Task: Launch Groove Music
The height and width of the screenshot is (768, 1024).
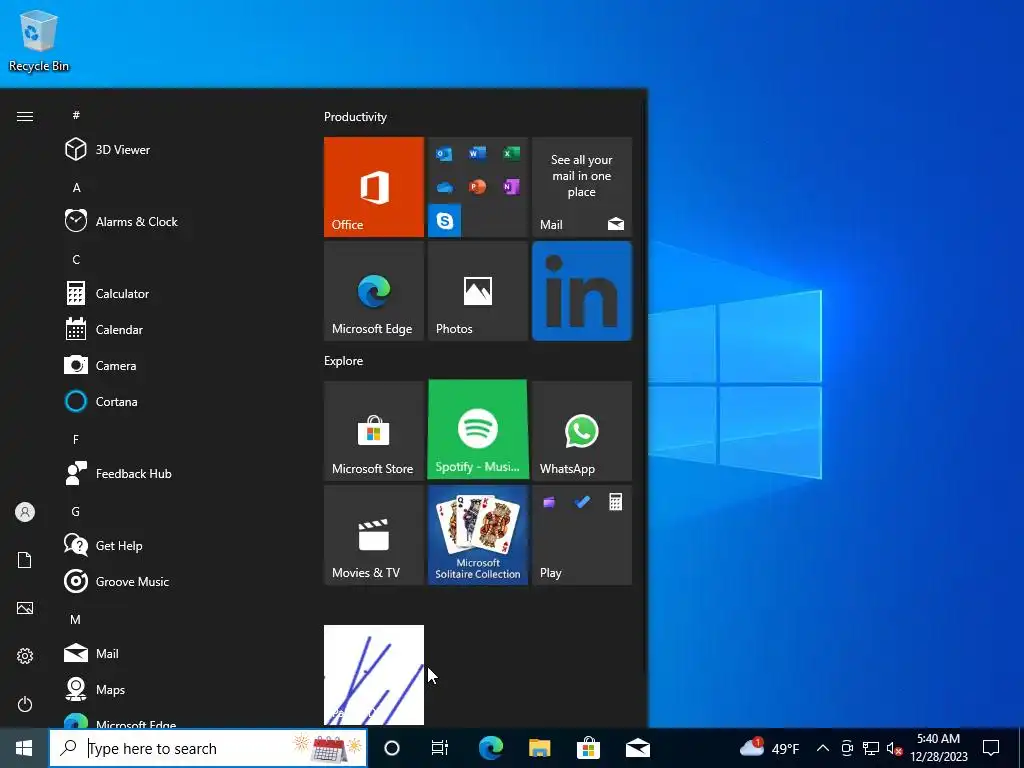Action: point(176,581)
